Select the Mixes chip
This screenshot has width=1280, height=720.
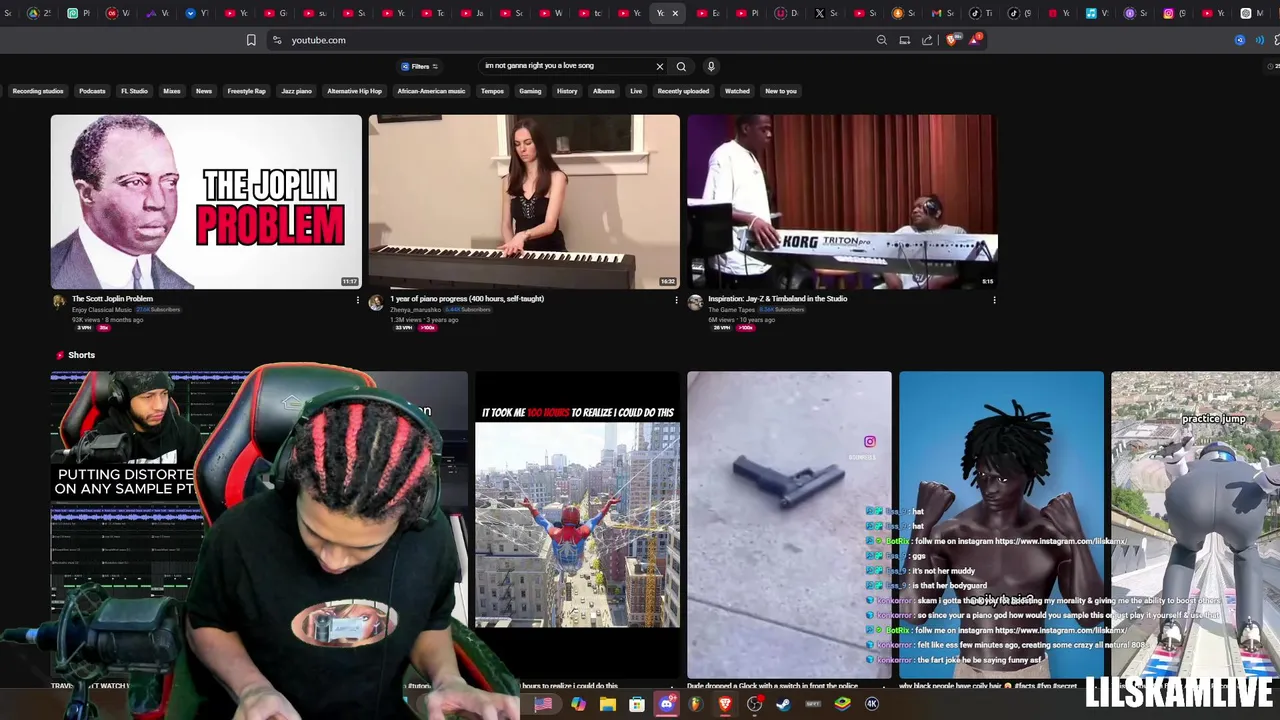click(x=172, y=91)
